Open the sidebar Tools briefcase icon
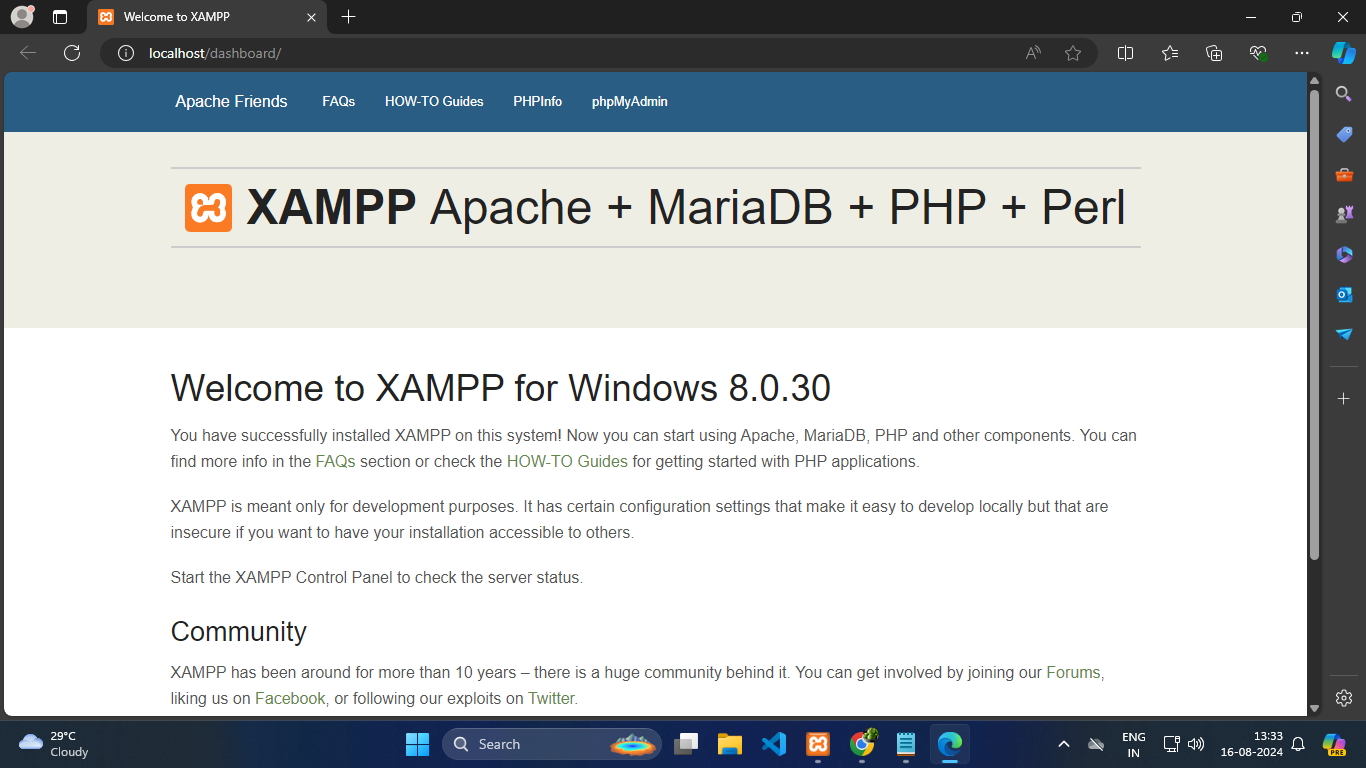The width and height of the screenshot is (1366, 768). point(1344,174)
